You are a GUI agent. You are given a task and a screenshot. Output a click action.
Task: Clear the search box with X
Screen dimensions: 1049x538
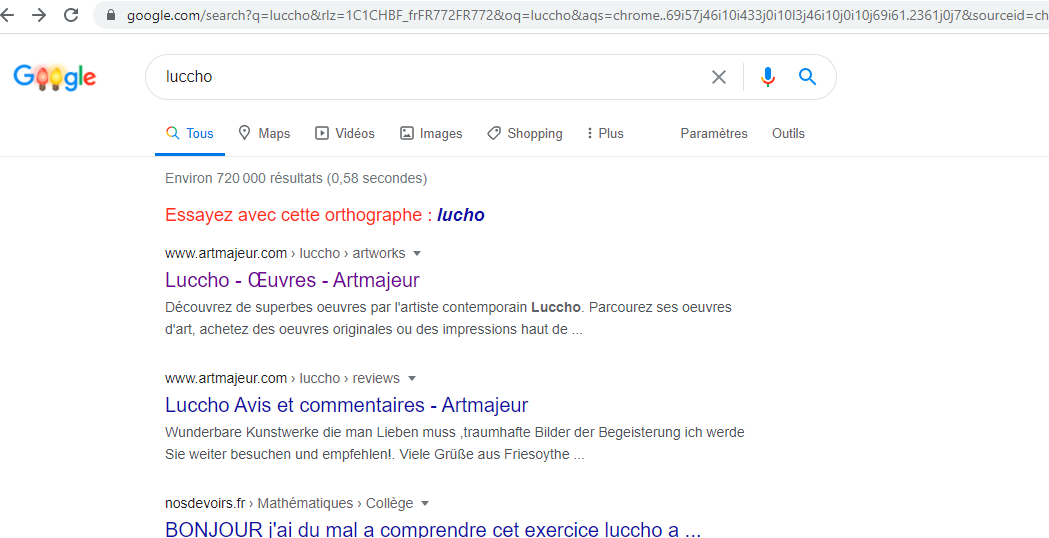(x=719, y=77)
